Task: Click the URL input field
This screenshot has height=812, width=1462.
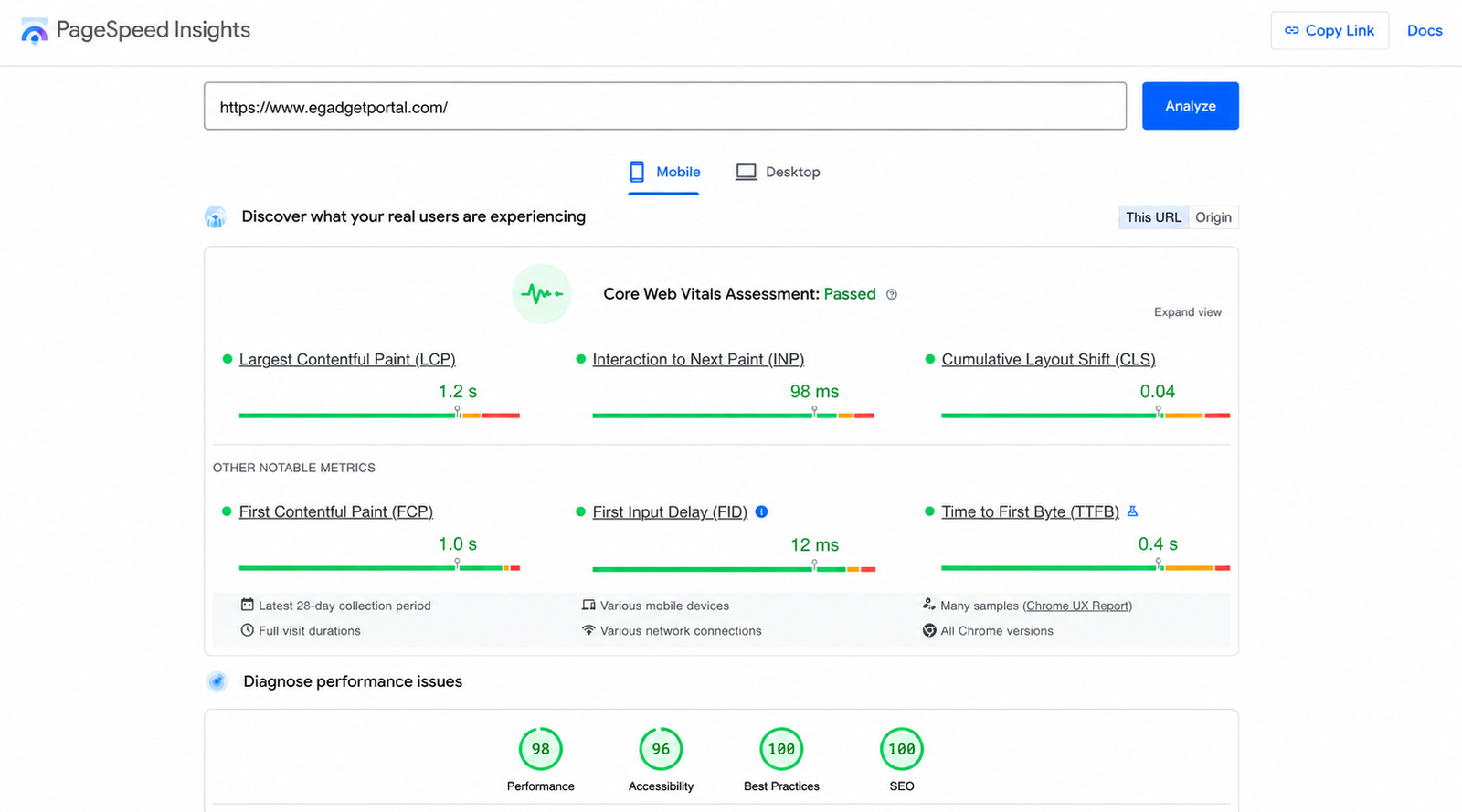Action: tap(664, 106)
